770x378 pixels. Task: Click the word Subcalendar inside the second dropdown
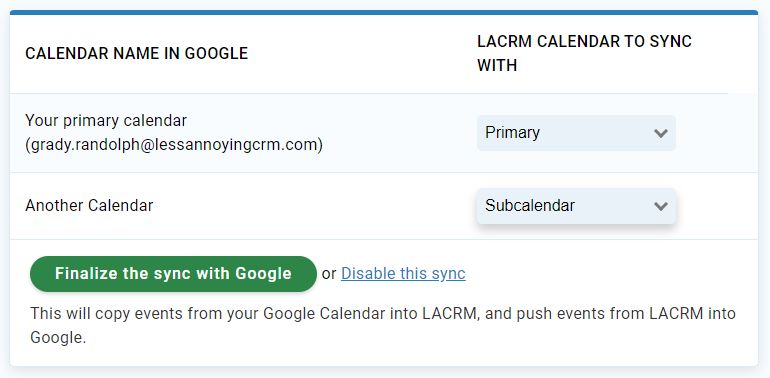[x=530, y=206]
